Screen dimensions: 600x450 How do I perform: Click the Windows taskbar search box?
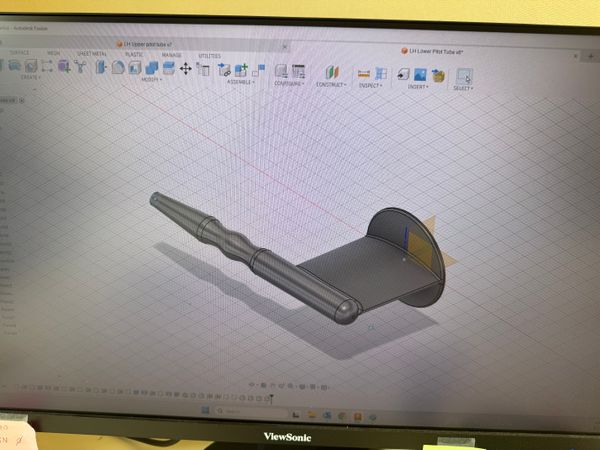pyautogui.click(x=251, y=412)
